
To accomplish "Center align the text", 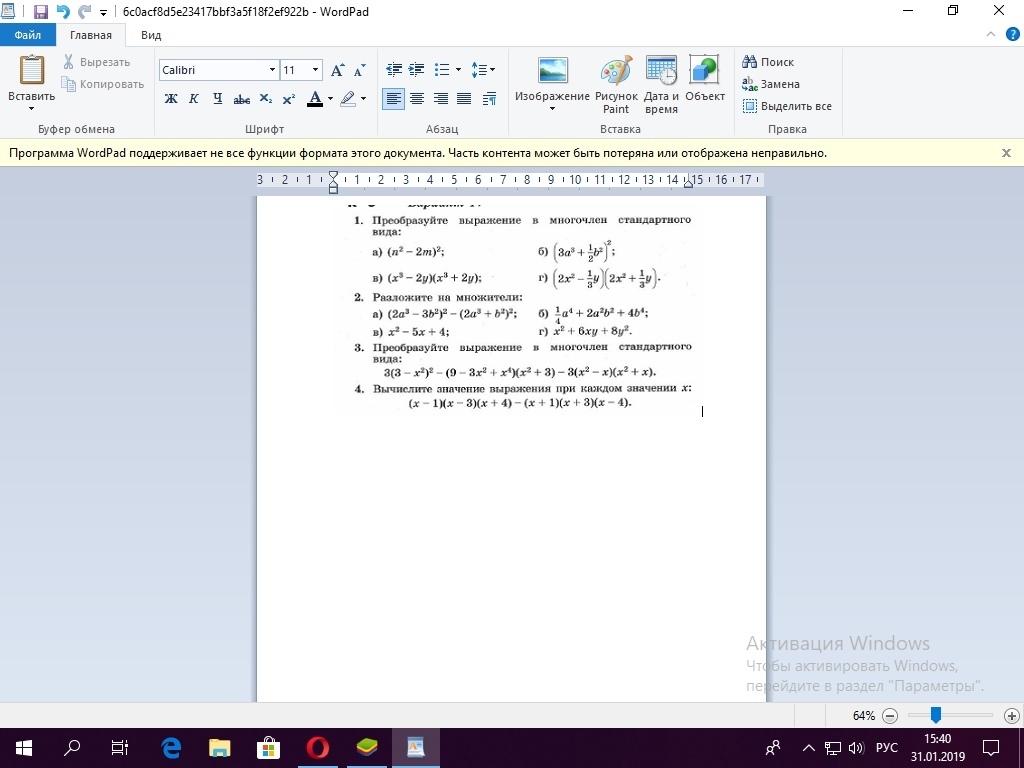I will pyautogui.click(x=417, y=99).
